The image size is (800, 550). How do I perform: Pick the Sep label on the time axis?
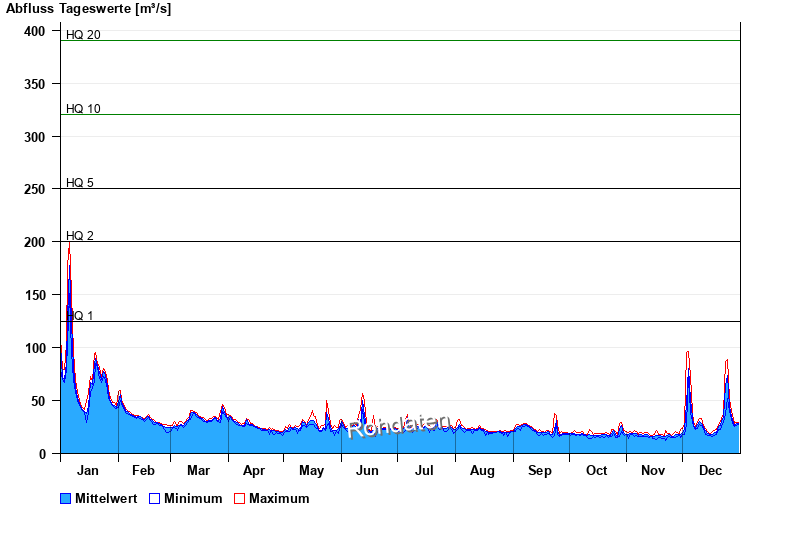(x=540, y=470)
